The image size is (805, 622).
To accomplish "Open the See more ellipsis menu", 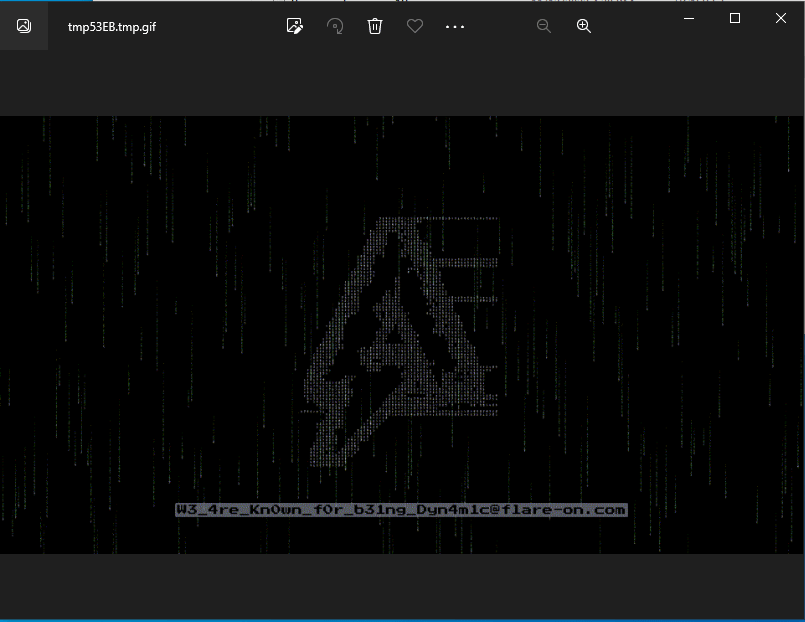I will (455, 26).
